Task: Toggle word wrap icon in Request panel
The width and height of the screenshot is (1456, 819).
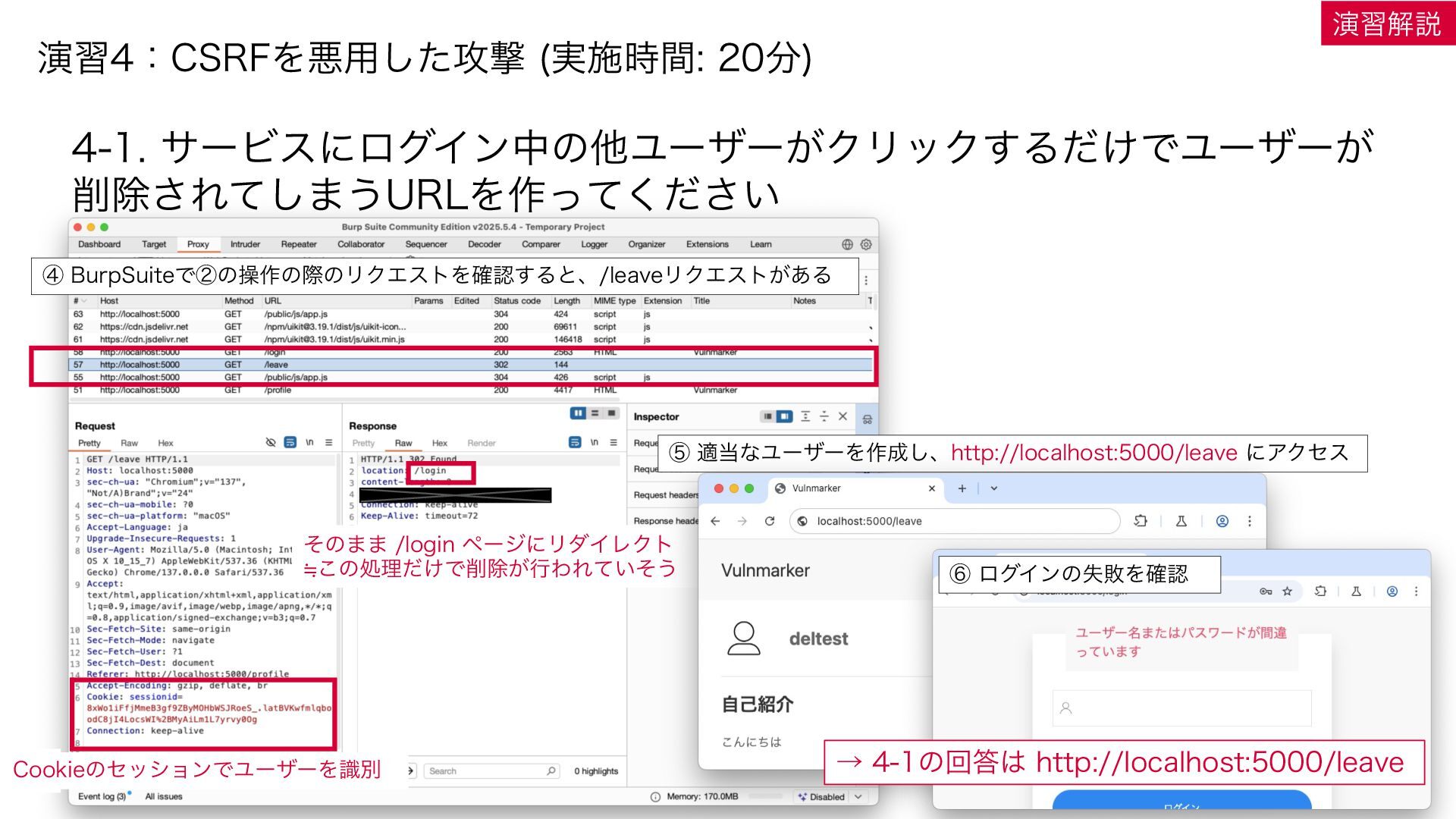Action: 290,443
